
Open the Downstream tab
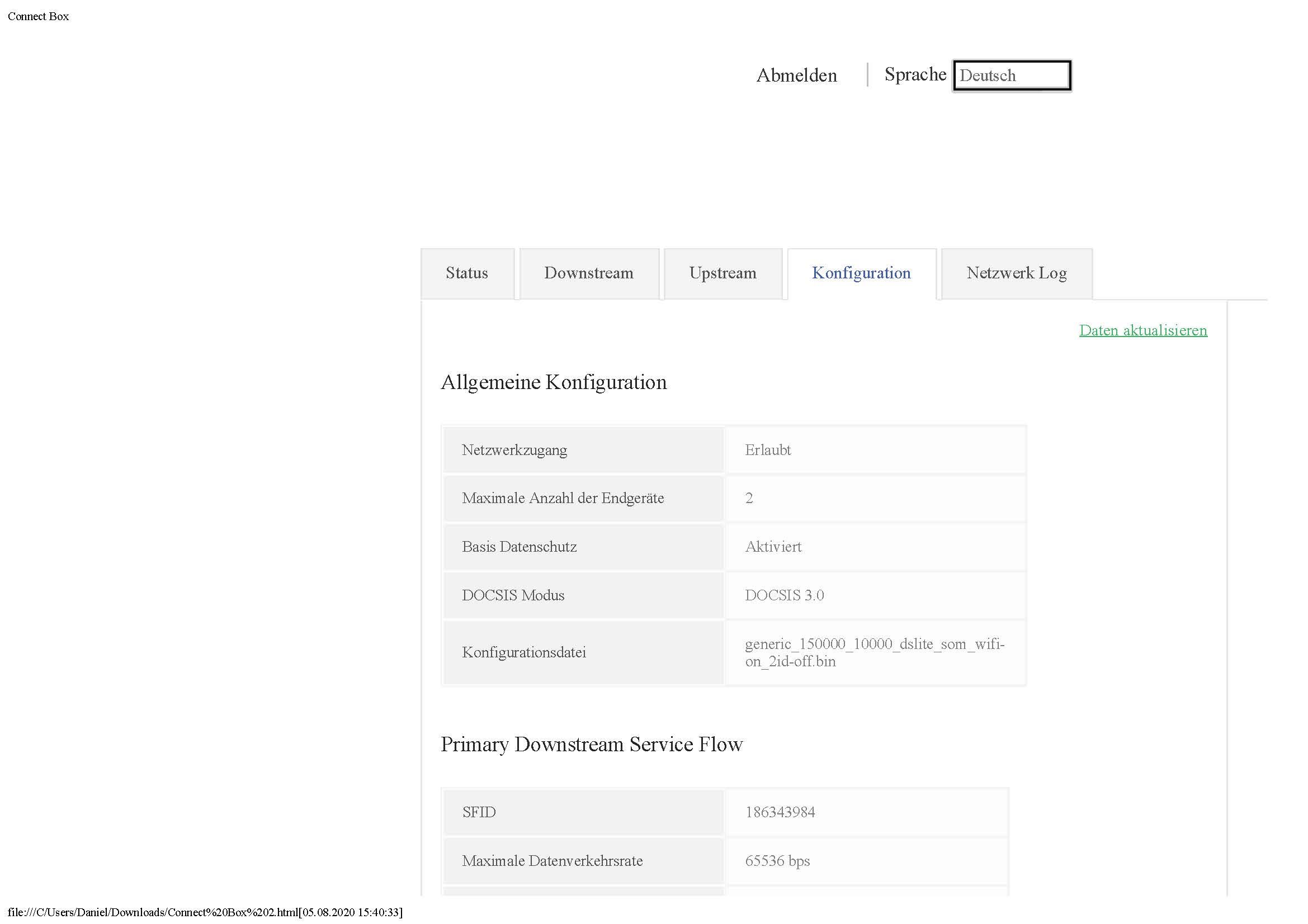[x=588, y=273]
